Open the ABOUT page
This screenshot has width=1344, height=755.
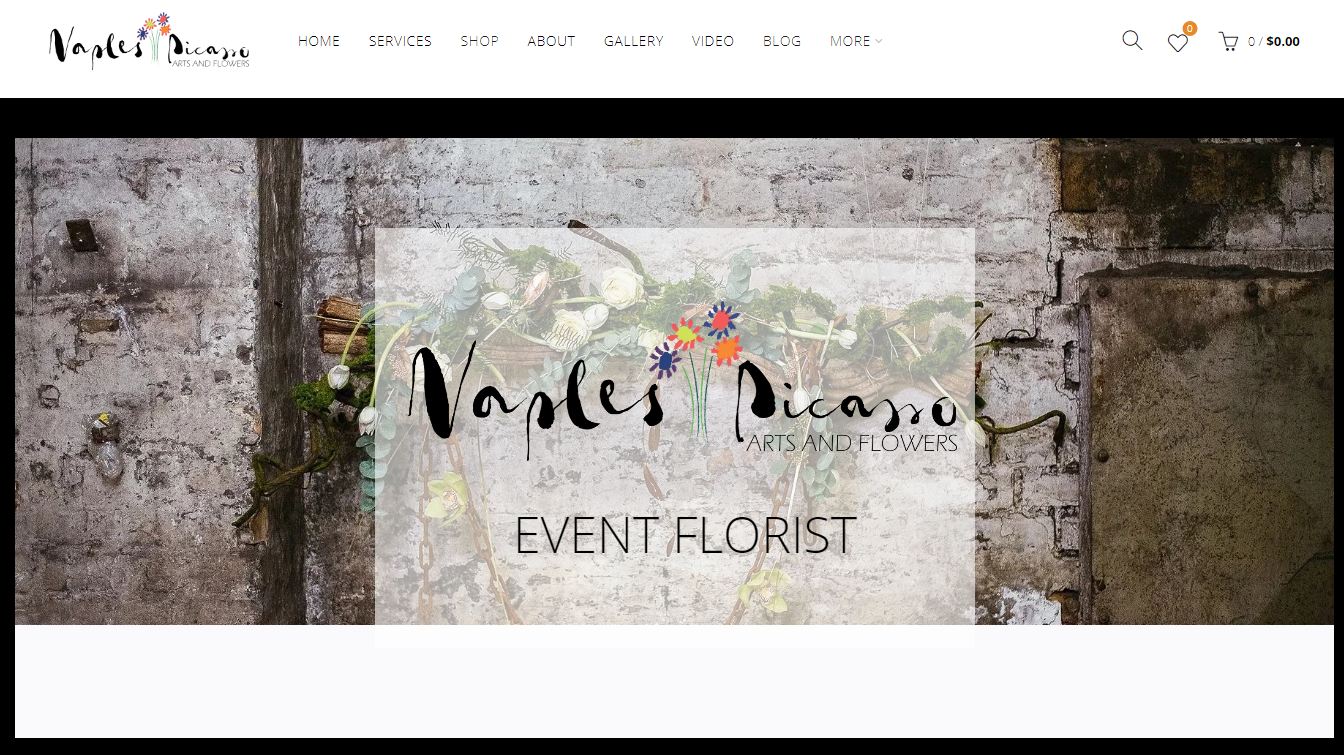551,41
